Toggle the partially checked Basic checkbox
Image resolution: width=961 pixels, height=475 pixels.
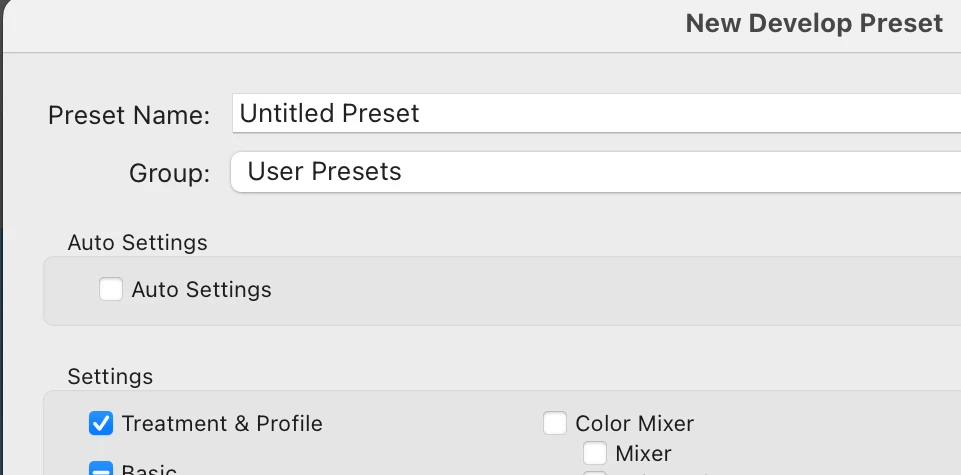pos(101,468)
